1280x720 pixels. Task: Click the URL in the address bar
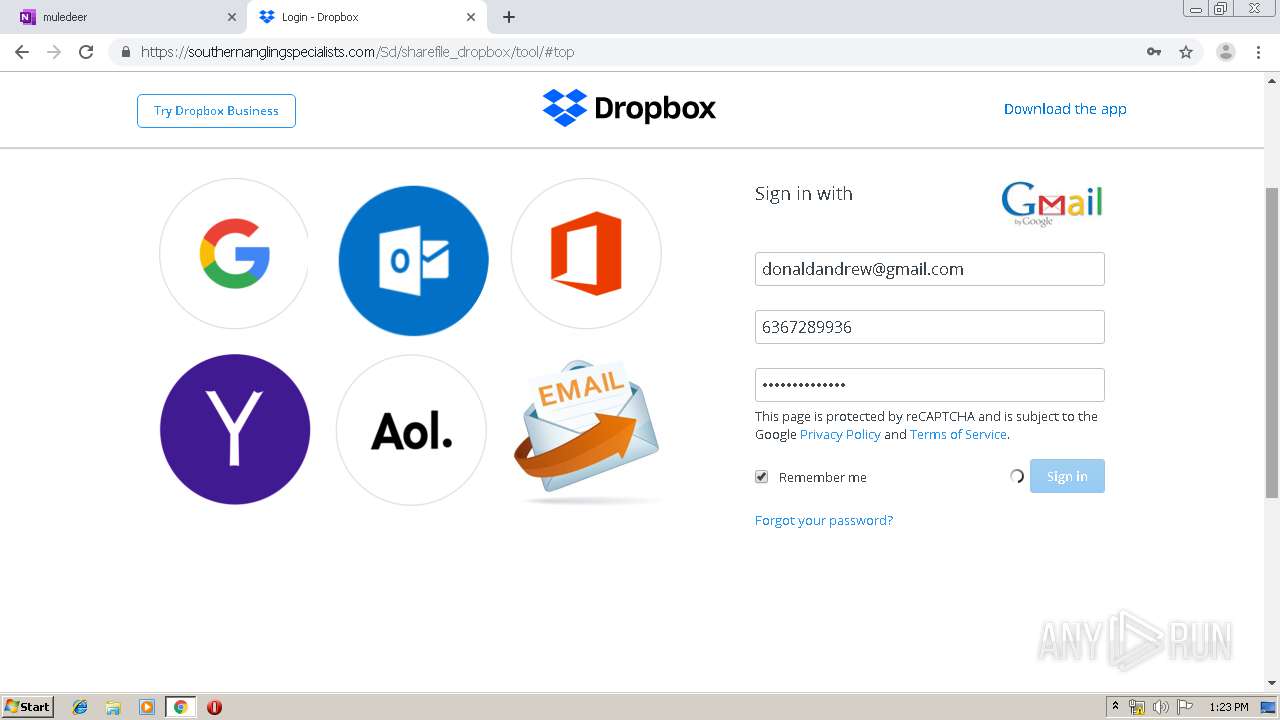(357, 52)
